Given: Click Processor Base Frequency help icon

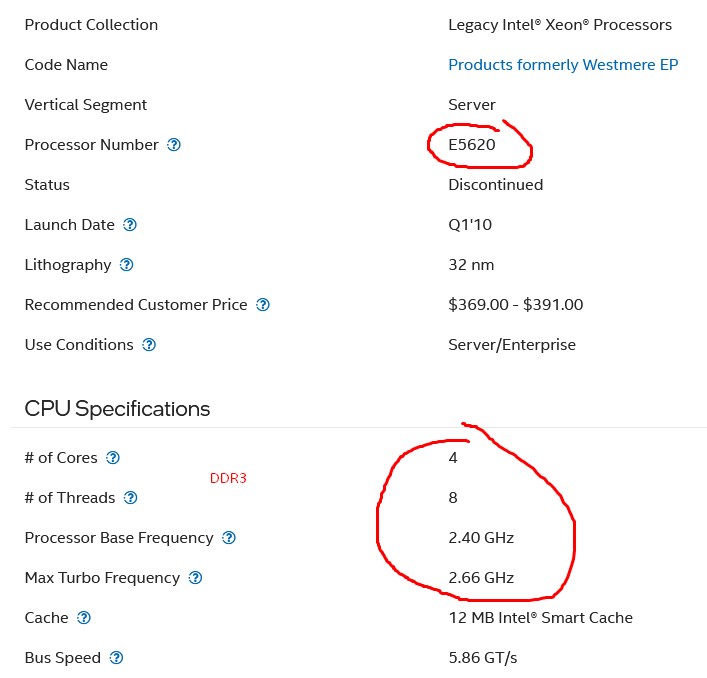Looking at the screenshot, I should click(229, 538).
